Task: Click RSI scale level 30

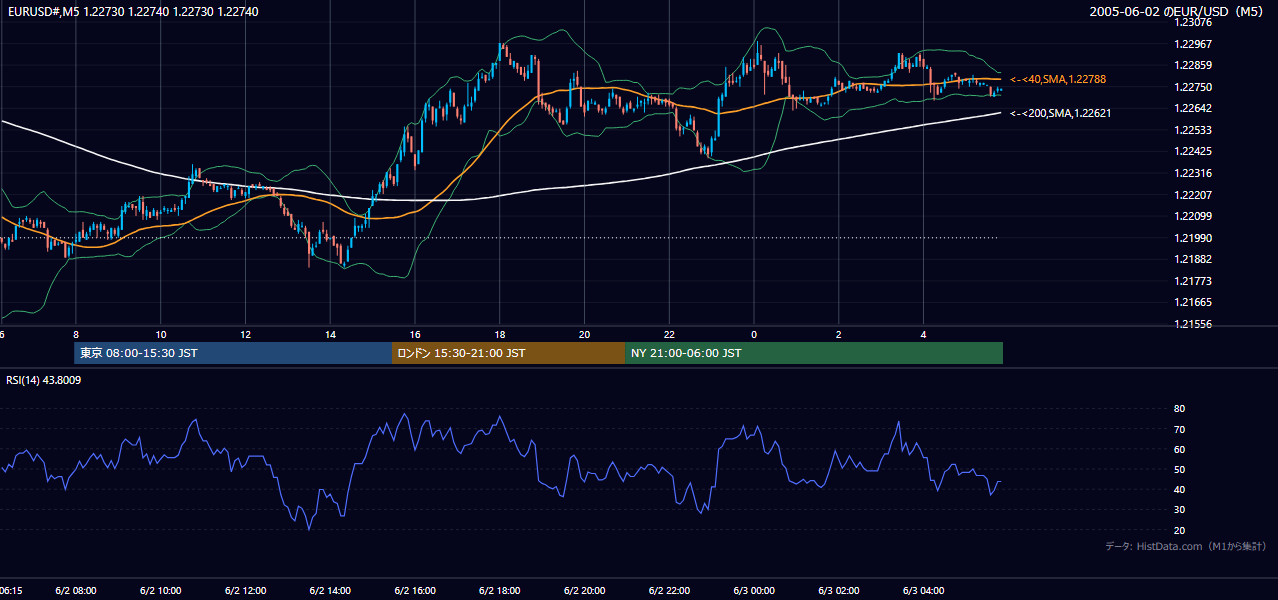Action: pyautogui.click(x=1179, y=510)
